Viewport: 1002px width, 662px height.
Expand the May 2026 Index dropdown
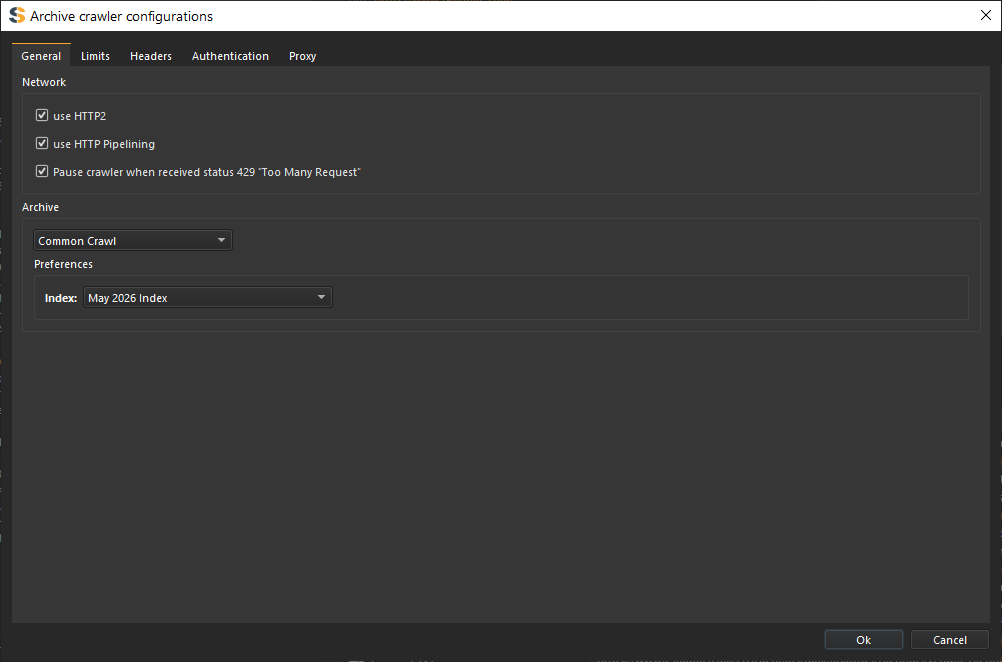coord(208,297)
